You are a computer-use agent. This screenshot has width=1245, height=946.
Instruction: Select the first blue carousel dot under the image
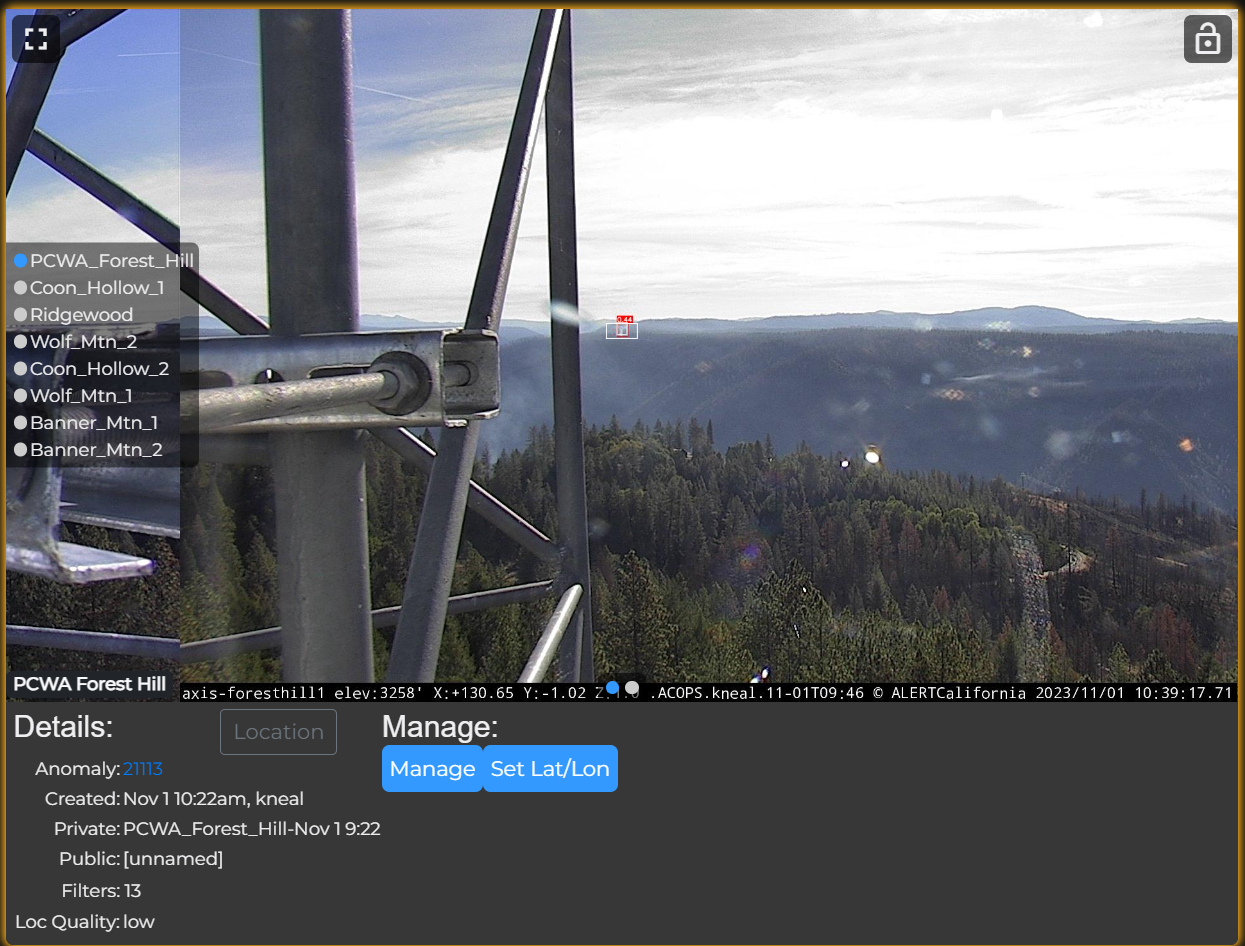[613, 688]
